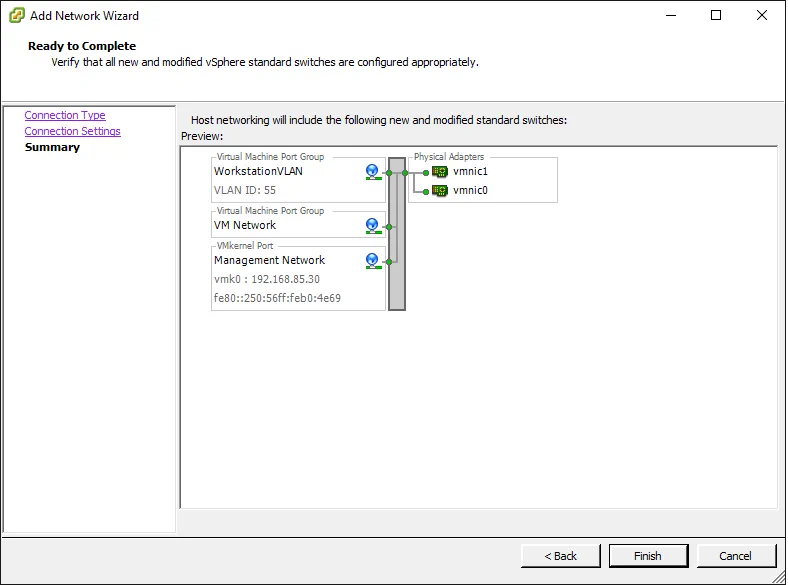Screen dimensions: 788x585
Task: Click the WorkstationVLAN port group name
Action: [x=258, y=172]
